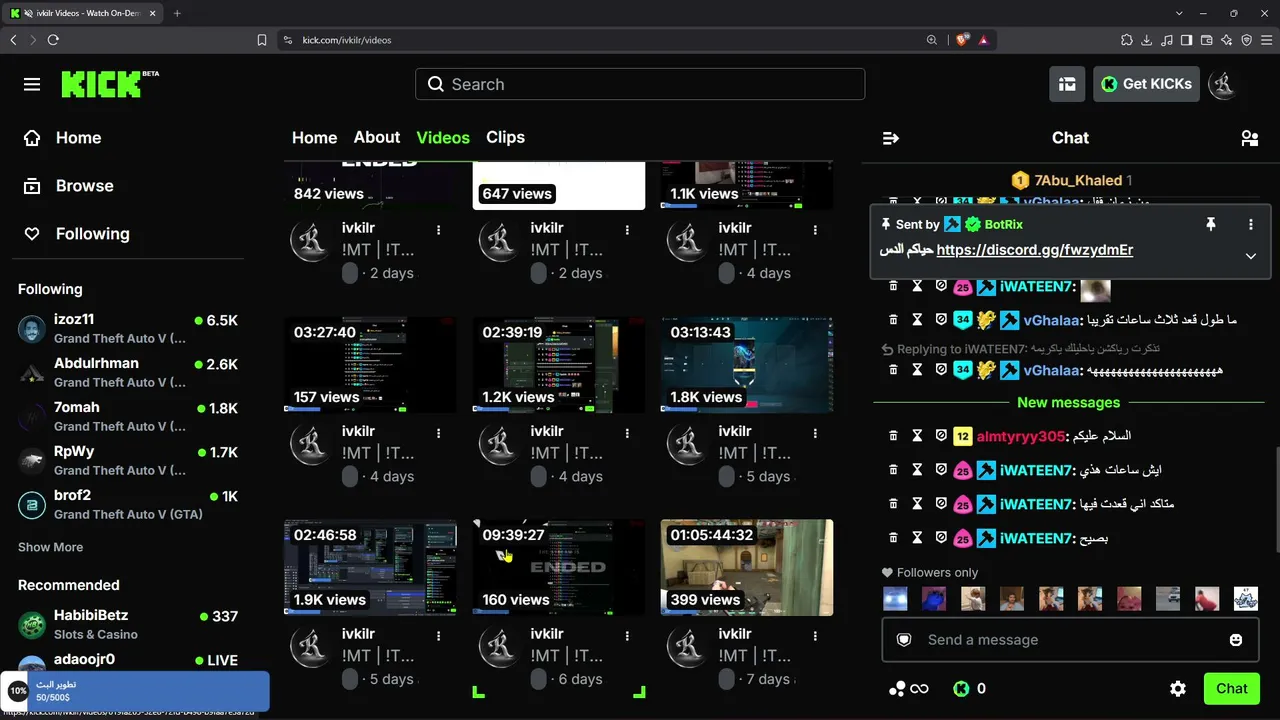Collapse the pinned message chevron
This screenshot has width=1280, height=720.
tap(1250, 256)
